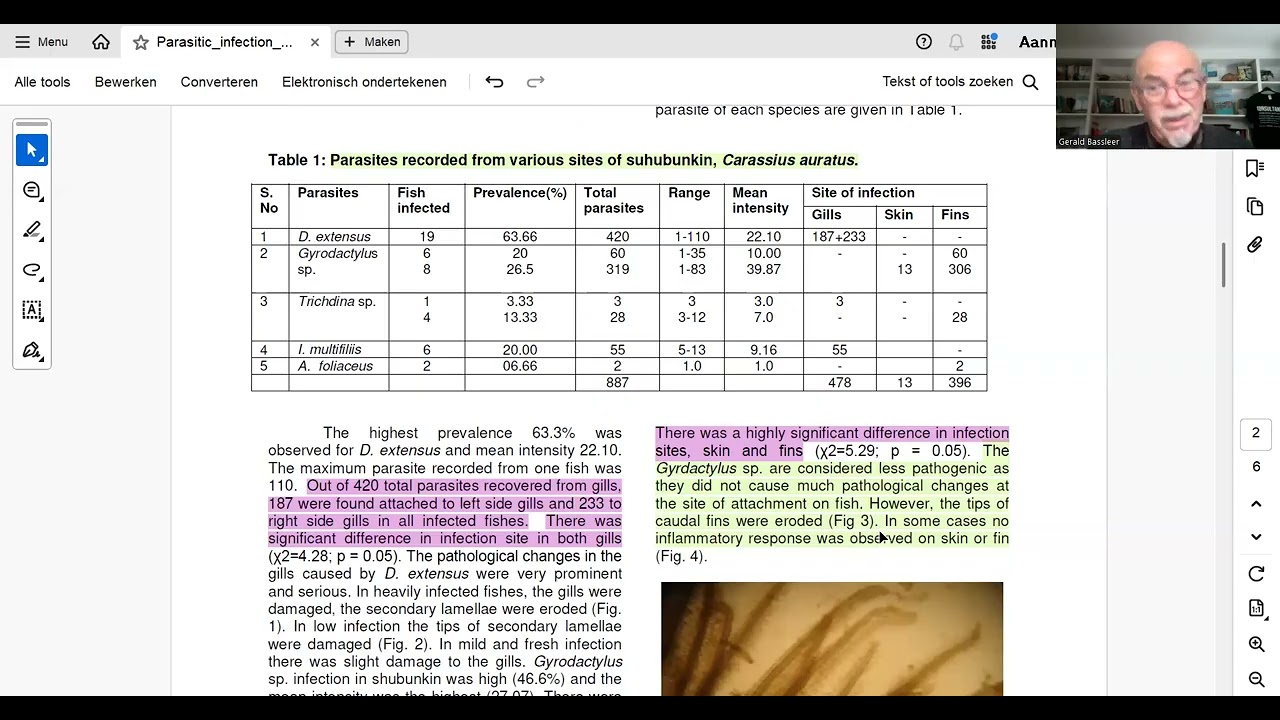This screenshot has width=1280, height=720.
Task: Choose the sign fill pen tool
Action: click(x=32, y=350)
